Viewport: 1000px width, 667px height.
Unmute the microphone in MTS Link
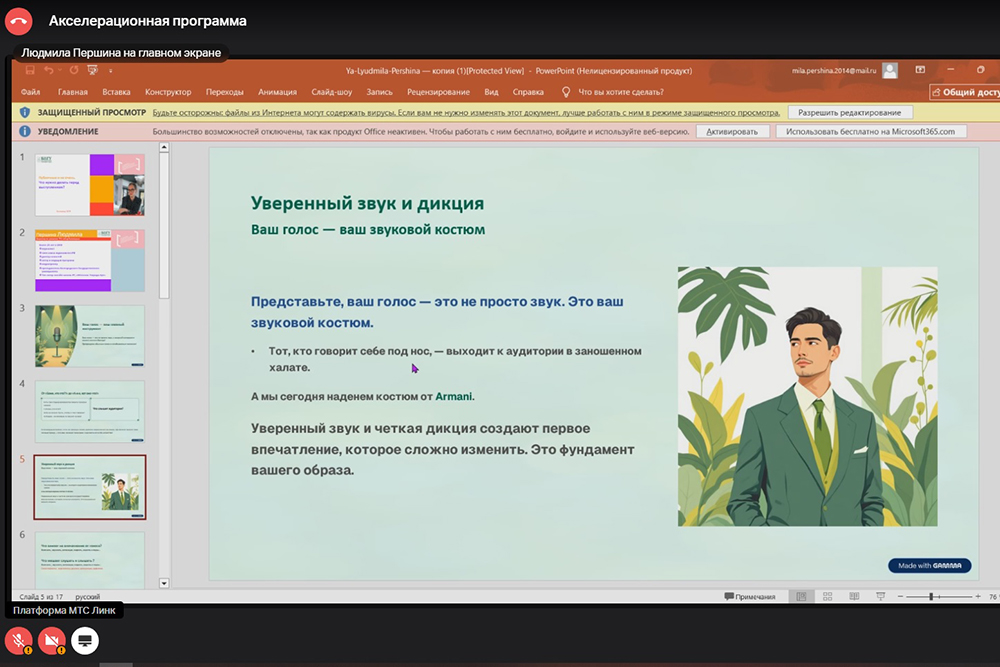click(18, 640)
